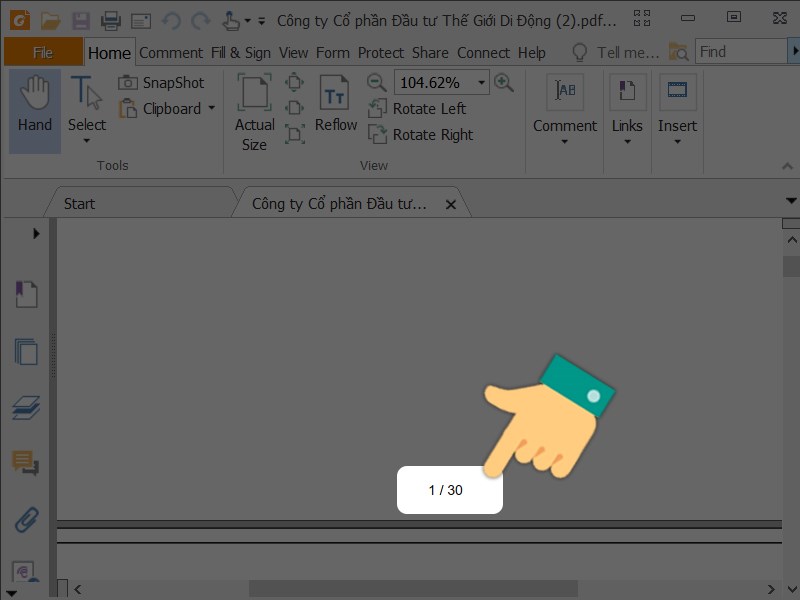The height and width of the screenshot is (600, 800).
Task: Open the Digital Signatures panel icon
Action: point(24,571)
